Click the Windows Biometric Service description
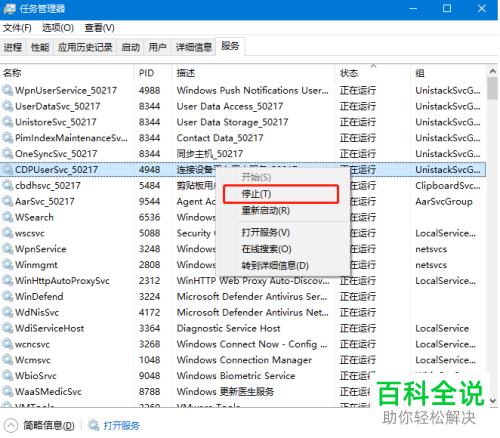500x438 pixels. 236,376
